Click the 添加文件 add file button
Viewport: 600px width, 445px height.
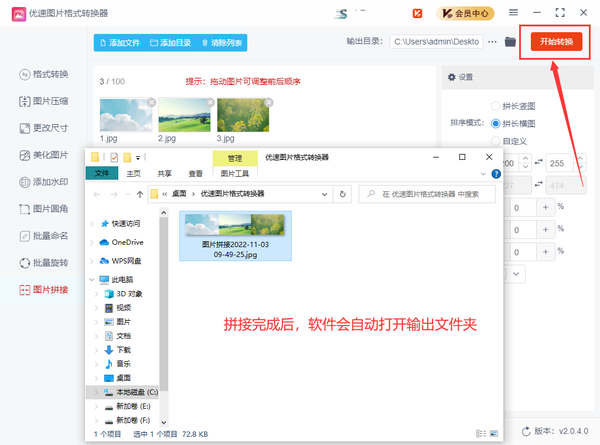(x=120, y=42)
